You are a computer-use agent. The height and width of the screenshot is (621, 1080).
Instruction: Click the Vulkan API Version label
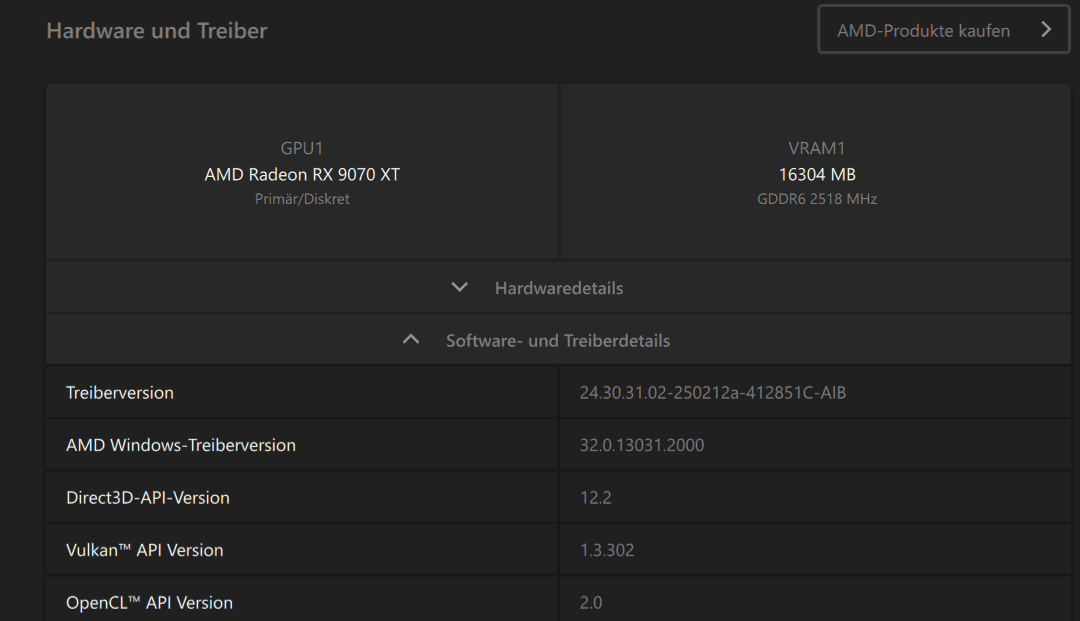pos(145,550)
